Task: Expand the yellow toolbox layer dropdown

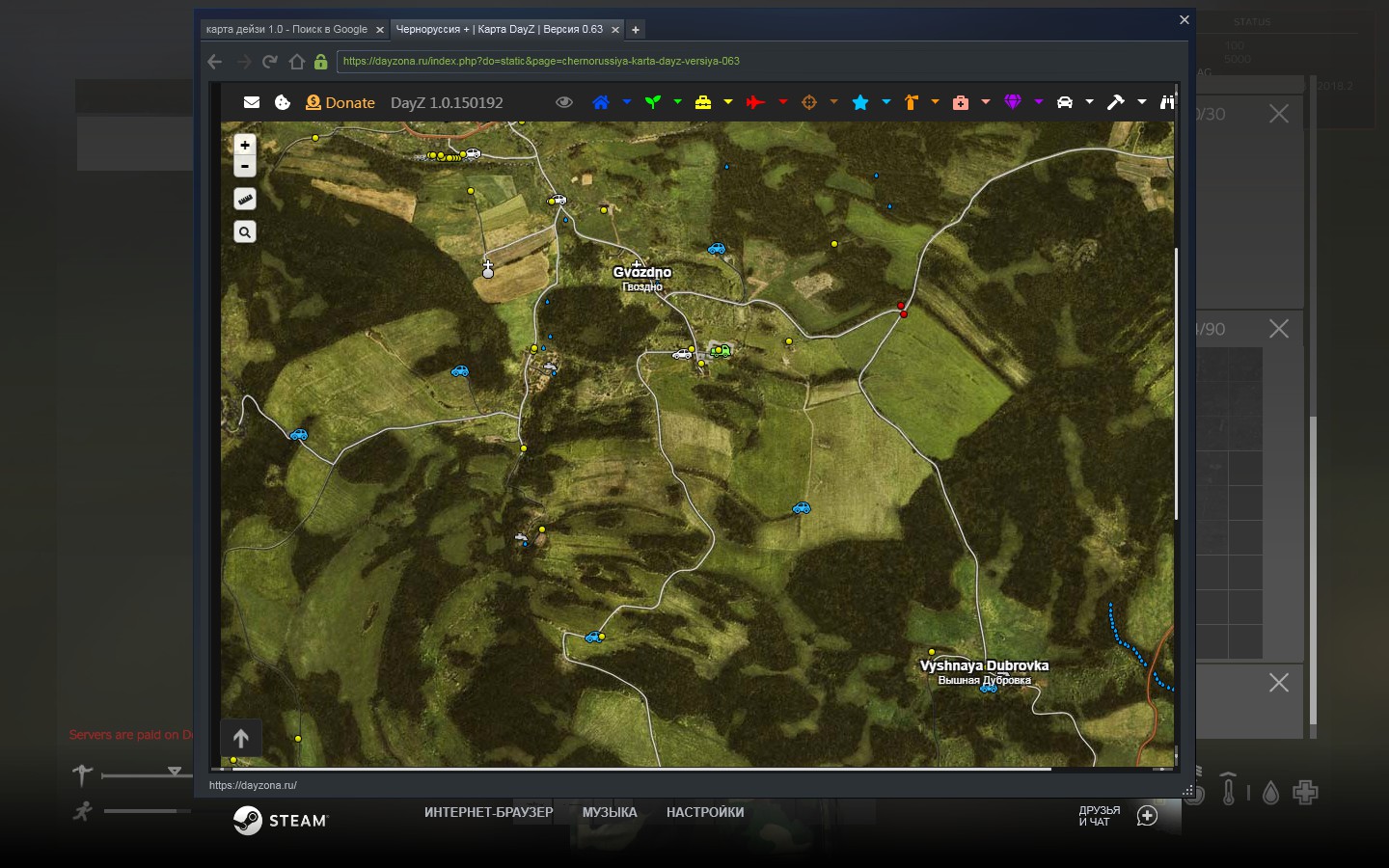Action: (728, 101)
